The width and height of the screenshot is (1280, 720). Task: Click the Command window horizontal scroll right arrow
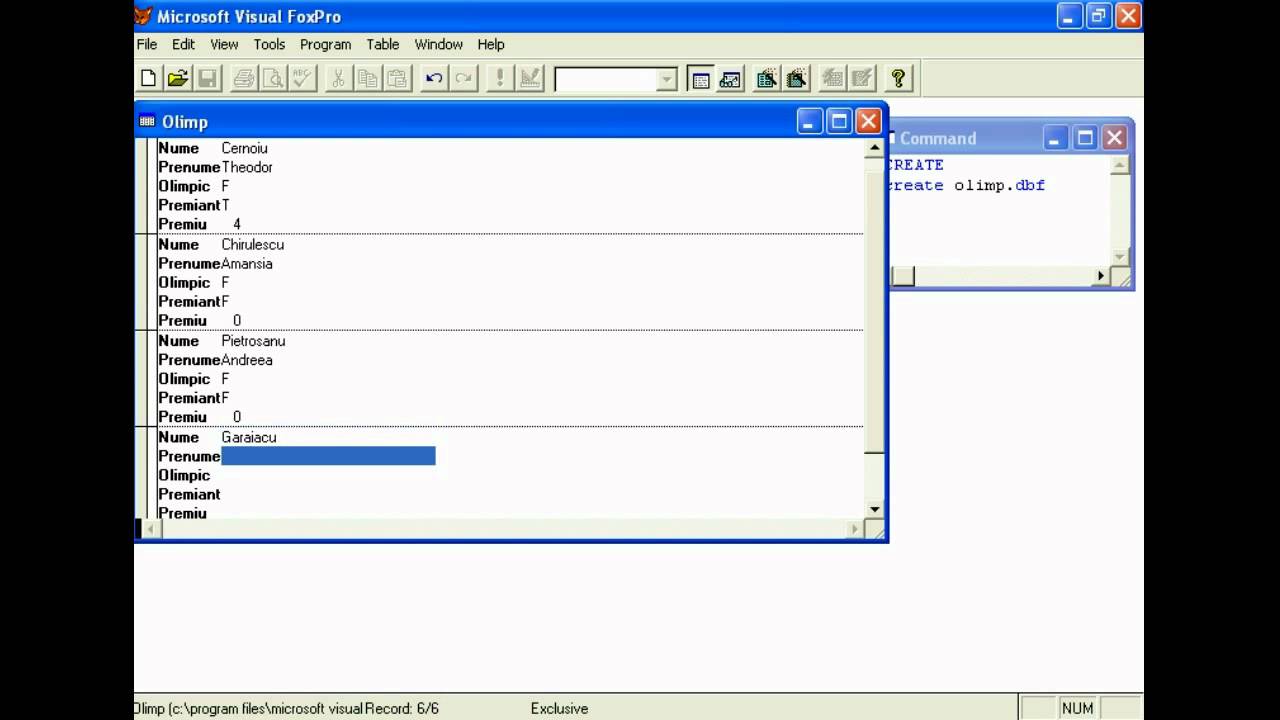point(1101,276)
